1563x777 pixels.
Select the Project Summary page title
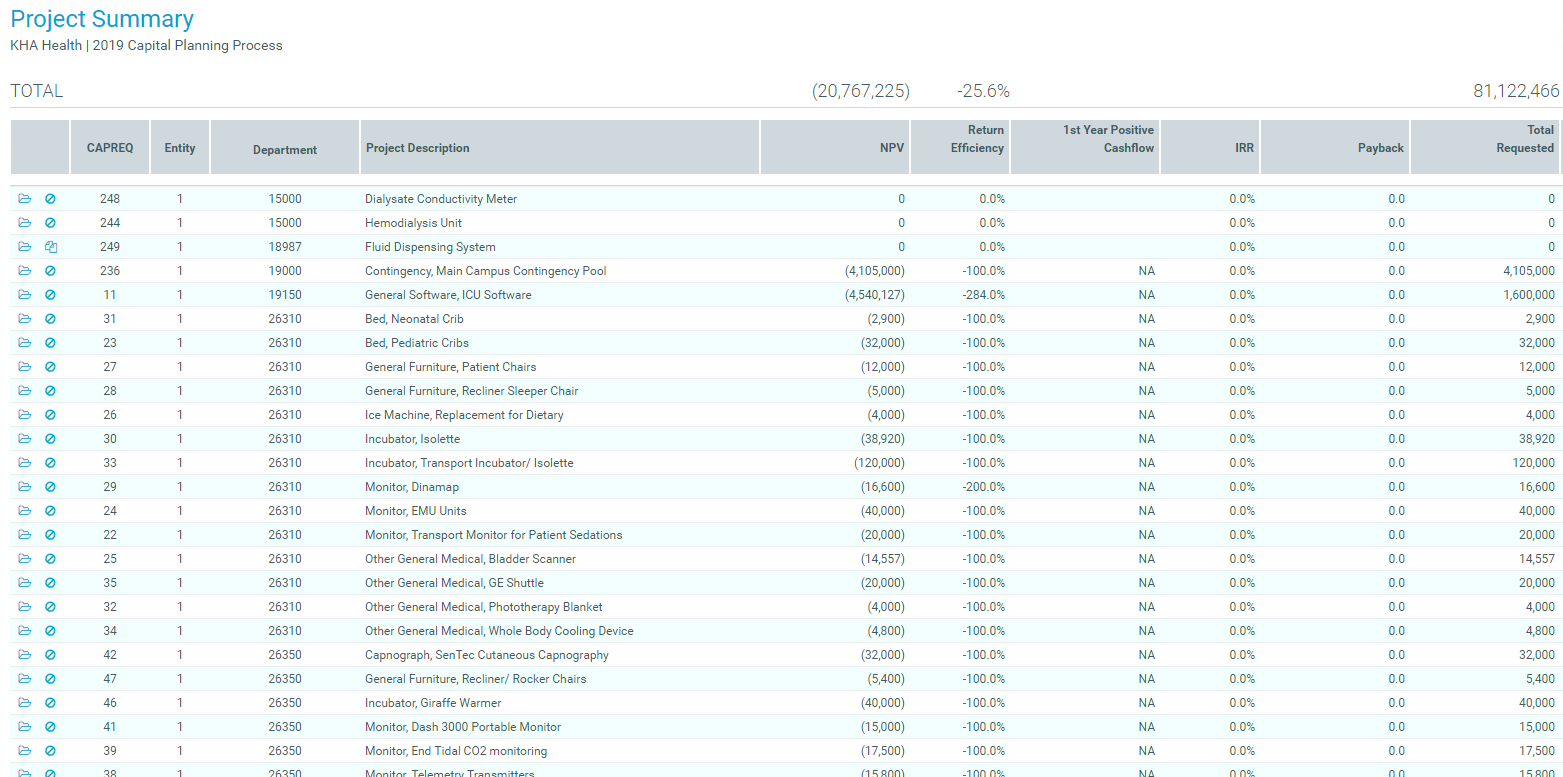point(102,19)
